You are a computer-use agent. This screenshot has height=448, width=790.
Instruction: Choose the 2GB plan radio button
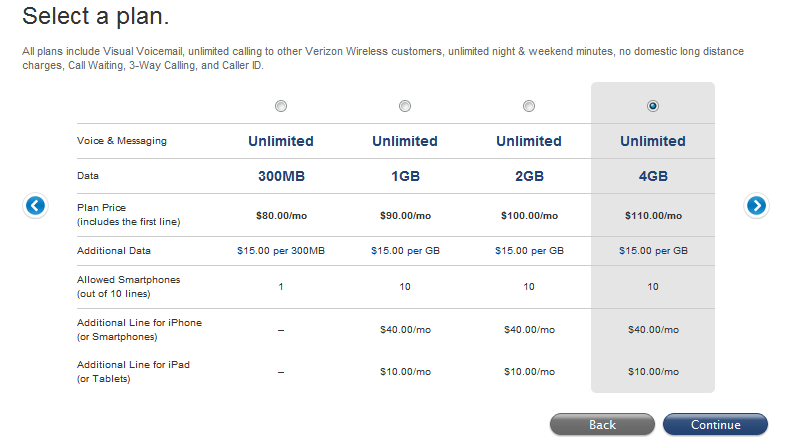point(529,106)
